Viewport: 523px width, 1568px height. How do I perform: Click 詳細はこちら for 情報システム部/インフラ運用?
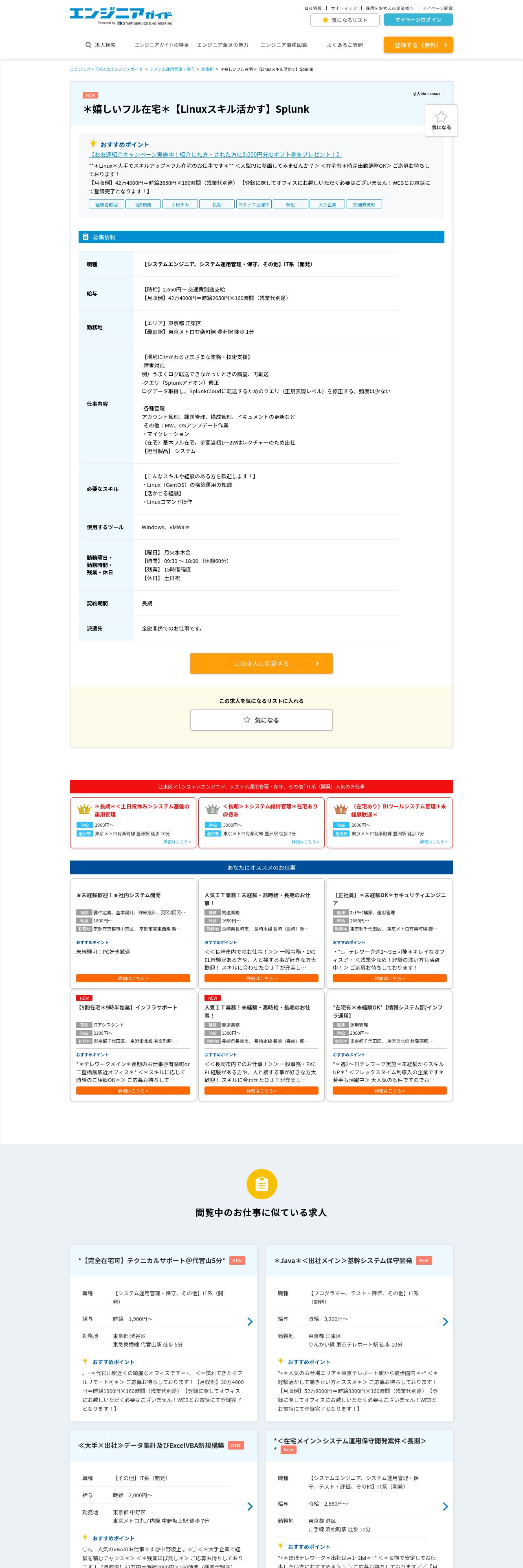point(390,1091)
